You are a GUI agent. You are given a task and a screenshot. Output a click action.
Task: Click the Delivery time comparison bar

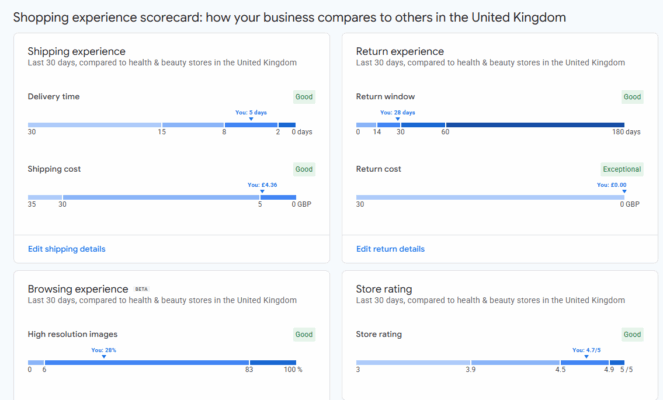coord(162,125)
